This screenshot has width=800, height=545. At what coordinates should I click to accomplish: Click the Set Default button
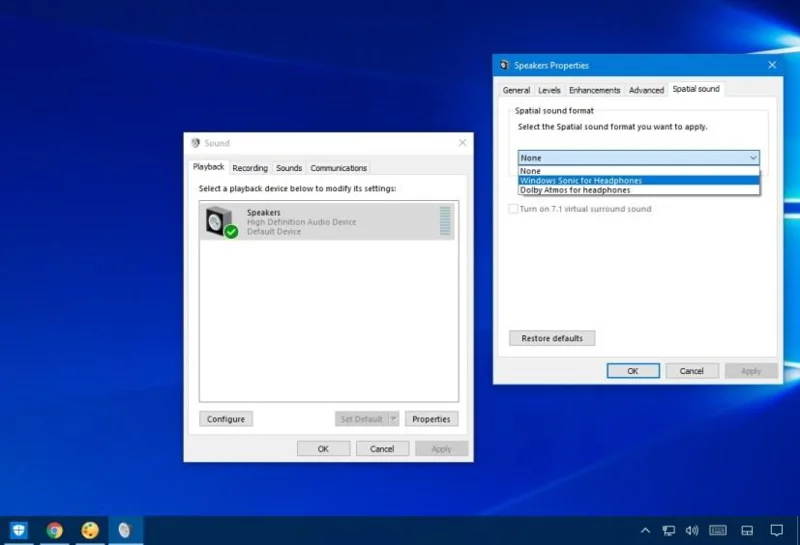tap(362, 419)
